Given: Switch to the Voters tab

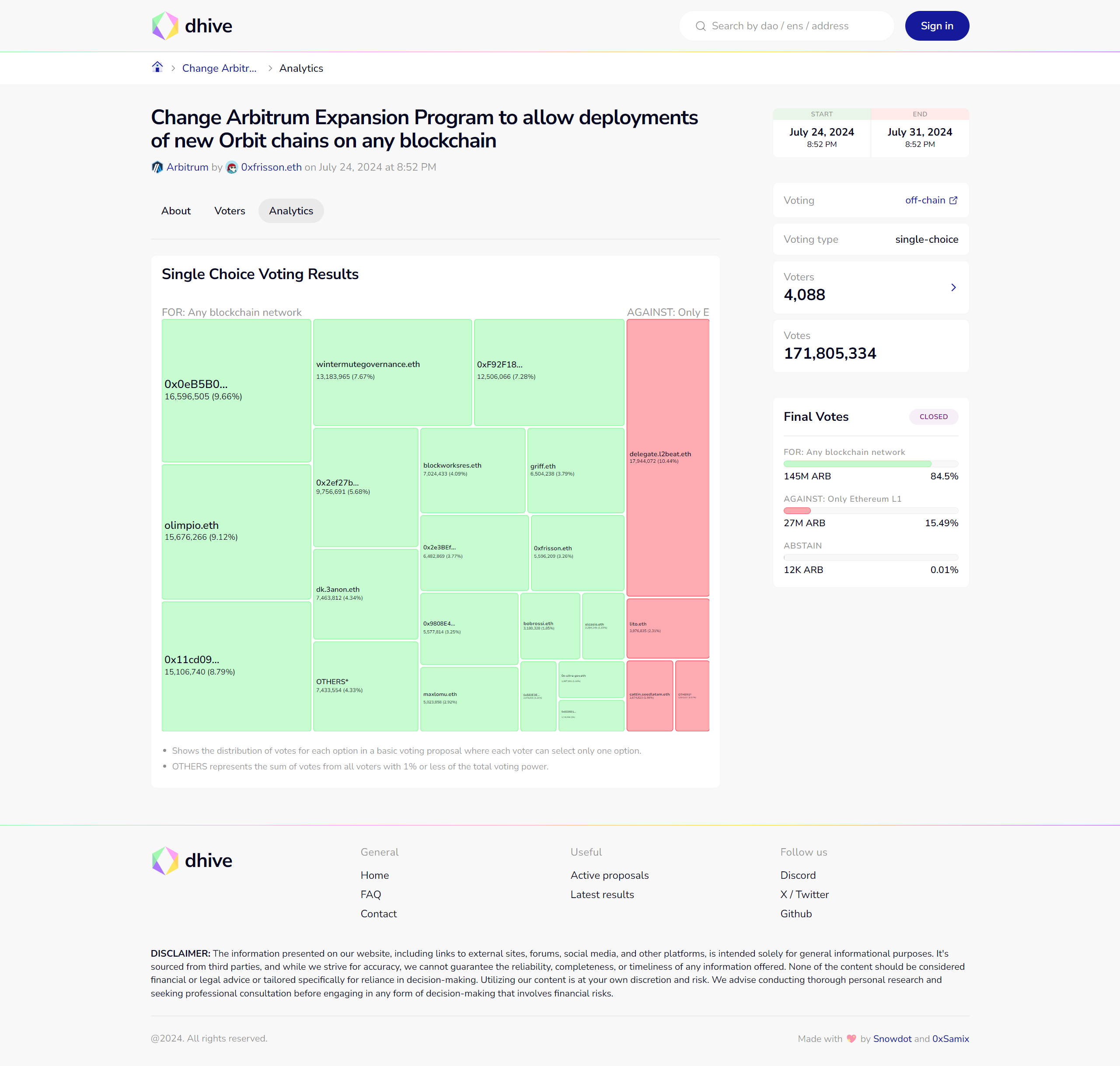Looking at the screenshot, I should [230, 211].
